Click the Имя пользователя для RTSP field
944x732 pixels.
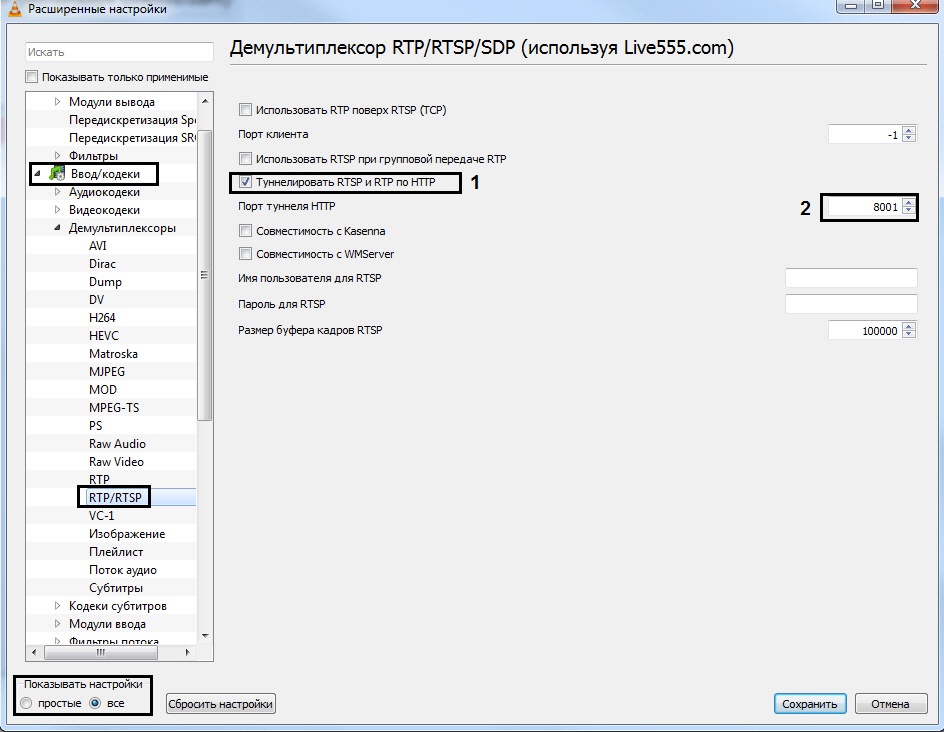[851, 278]
